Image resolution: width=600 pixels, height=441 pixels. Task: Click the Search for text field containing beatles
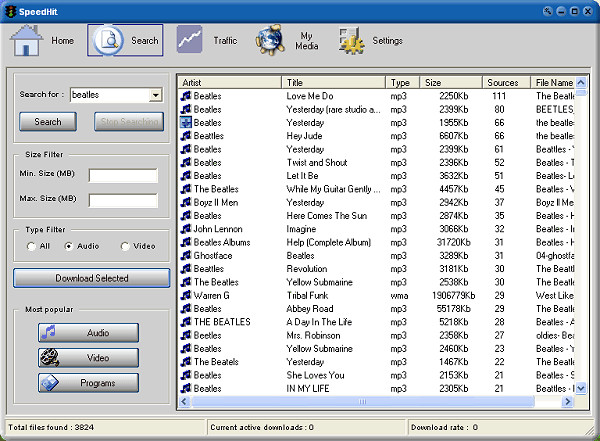(110, 95)
